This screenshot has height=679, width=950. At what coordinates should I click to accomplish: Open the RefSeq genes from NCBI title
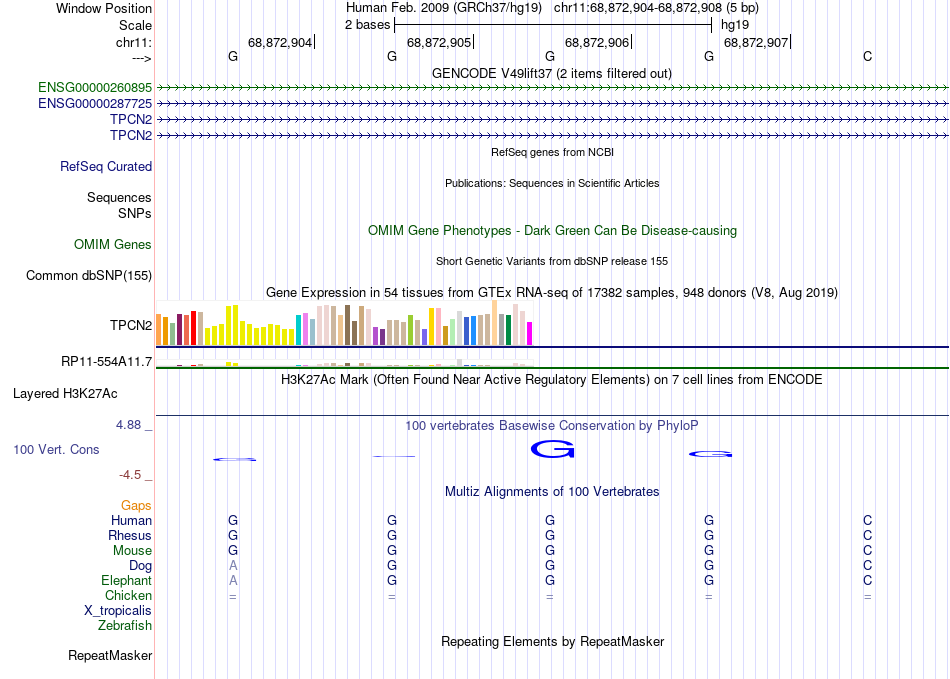coord(553,152)
